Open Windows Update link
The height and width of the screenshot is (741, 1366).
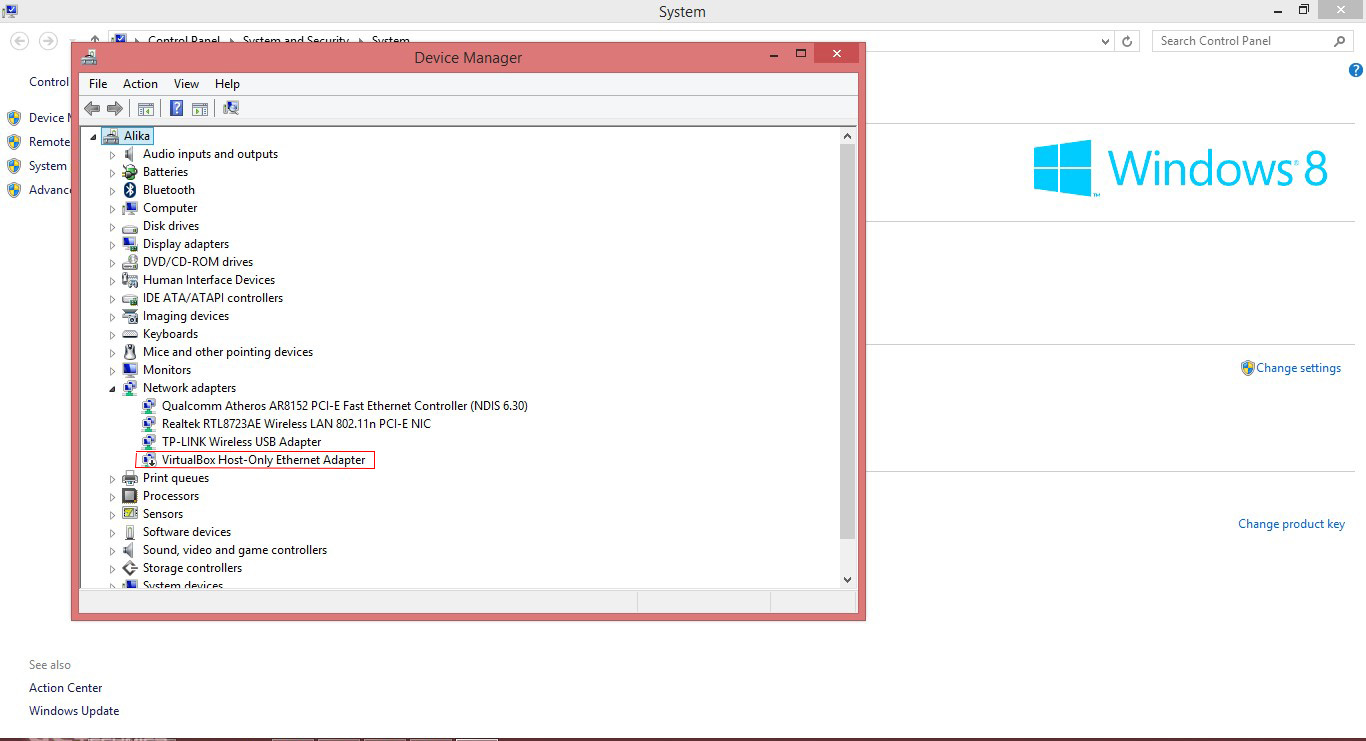pos(74,711)
